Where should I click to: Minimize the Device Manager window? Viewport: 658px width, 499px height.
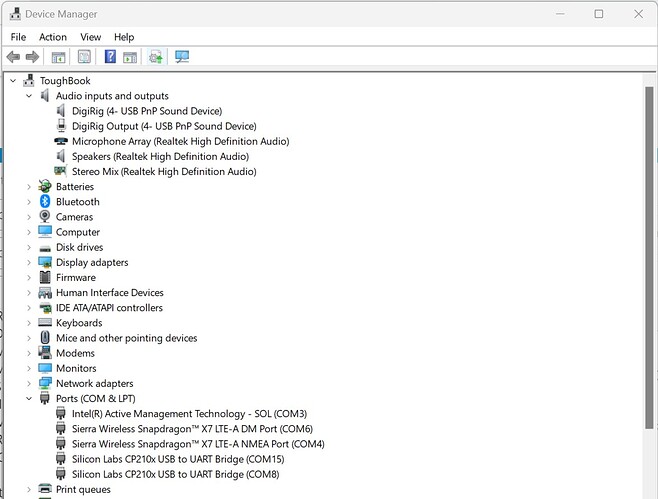point(560,14)
